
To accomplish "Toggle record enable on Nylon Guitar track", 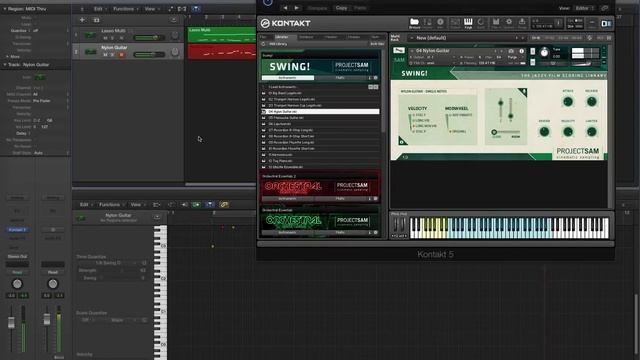I will point(121,54).
